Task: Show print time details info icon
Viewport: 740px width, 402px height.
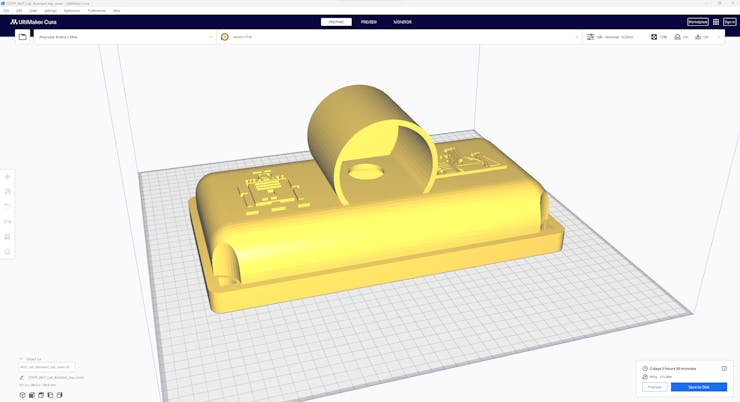Action: [724, 368]
